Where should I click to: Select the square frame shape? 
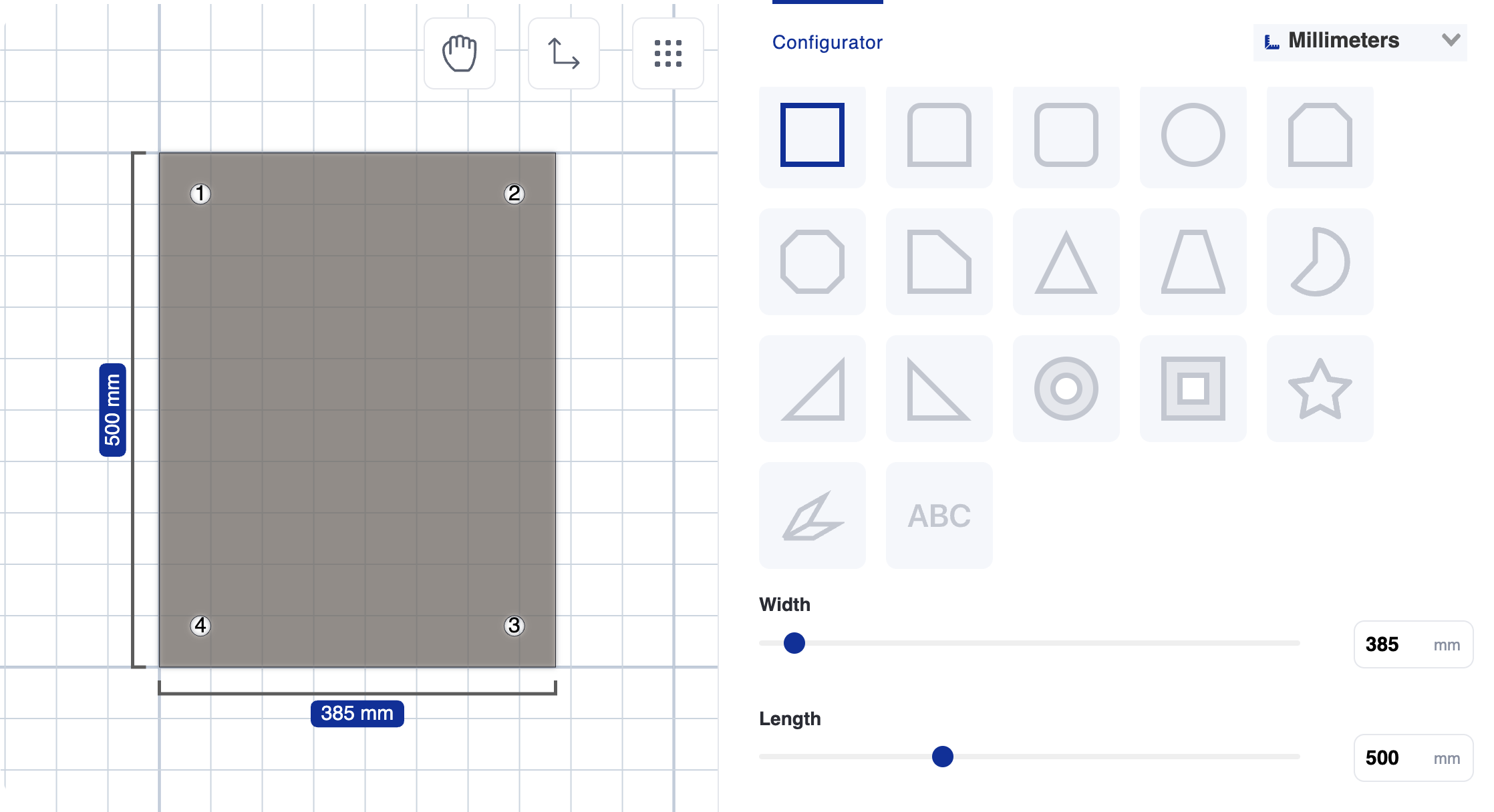pyautogui.click(x=1193, y=389)
